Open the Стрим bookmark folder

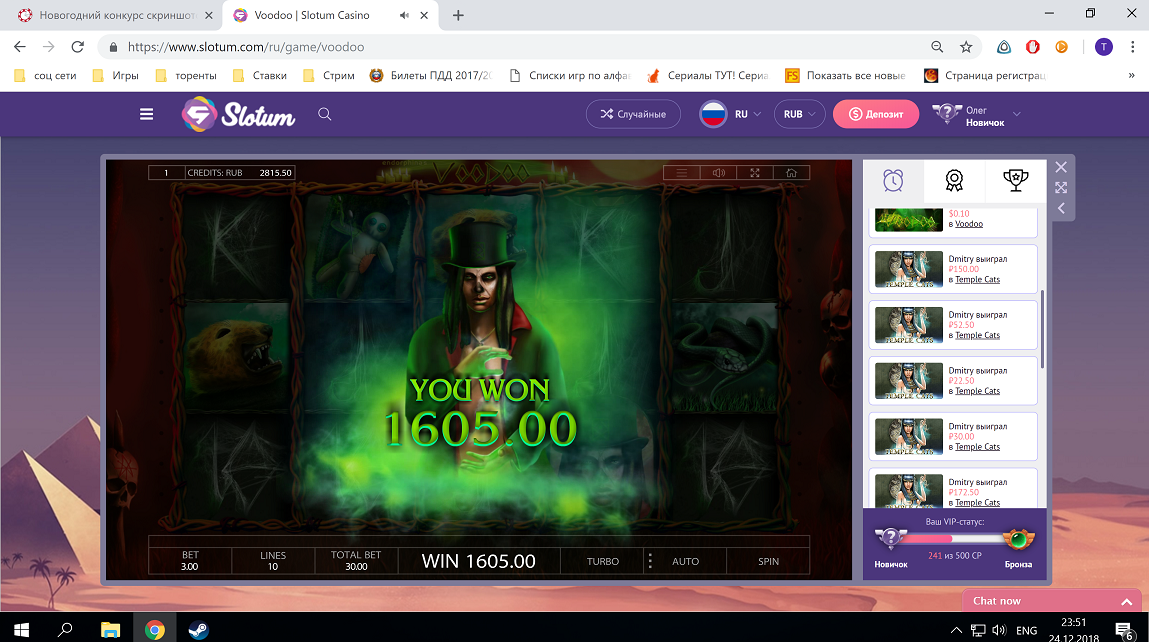coord(329,75)
